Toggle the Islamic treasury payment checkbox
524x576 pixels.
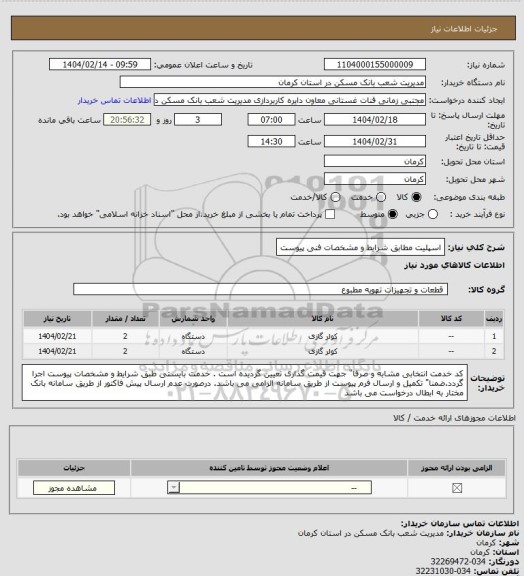point(330,214)
